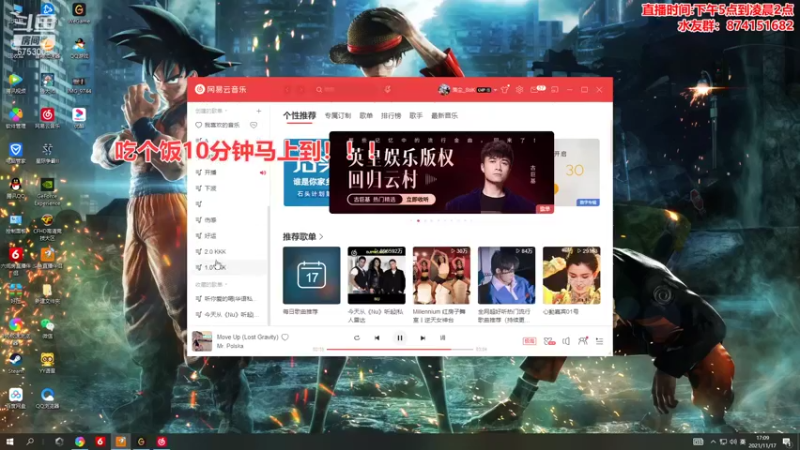Pause the currently playing song
Image resolution: width=800 pixels, height=450 pixels.
400,338
